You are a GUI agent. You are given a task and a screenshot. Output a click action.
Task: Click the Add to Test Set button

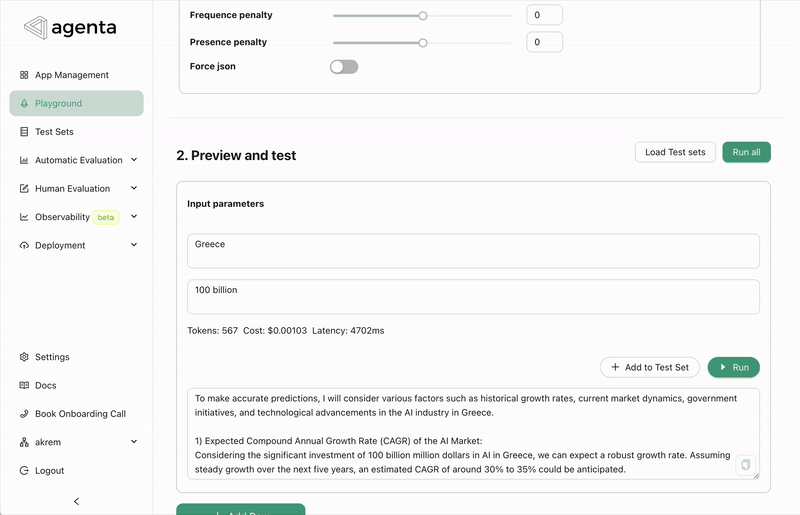[x=650, y=367]
